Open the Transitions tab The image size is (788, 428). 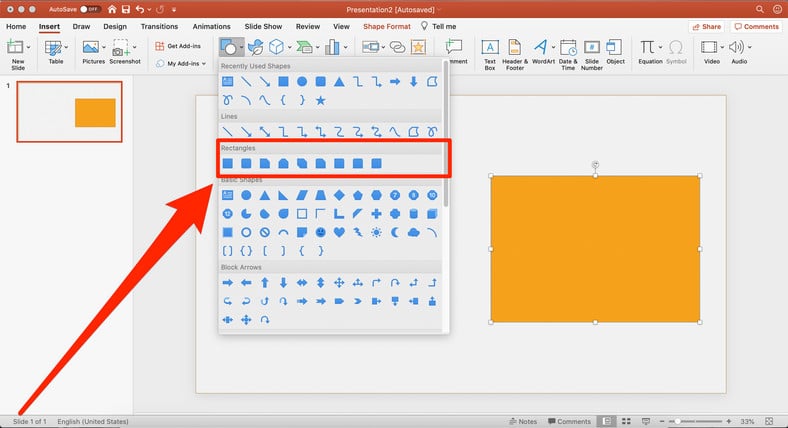tap(159, 26)
